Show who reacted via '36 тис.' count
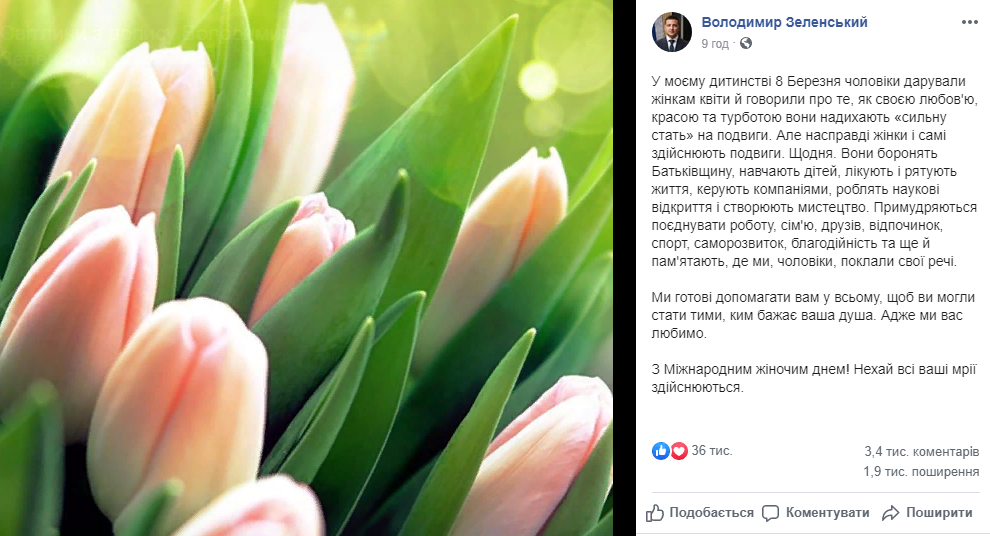 tap(712, 451)
